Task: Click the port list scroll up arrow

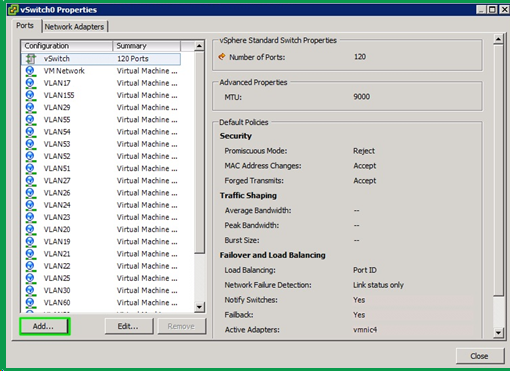Action: coord(199,46)
